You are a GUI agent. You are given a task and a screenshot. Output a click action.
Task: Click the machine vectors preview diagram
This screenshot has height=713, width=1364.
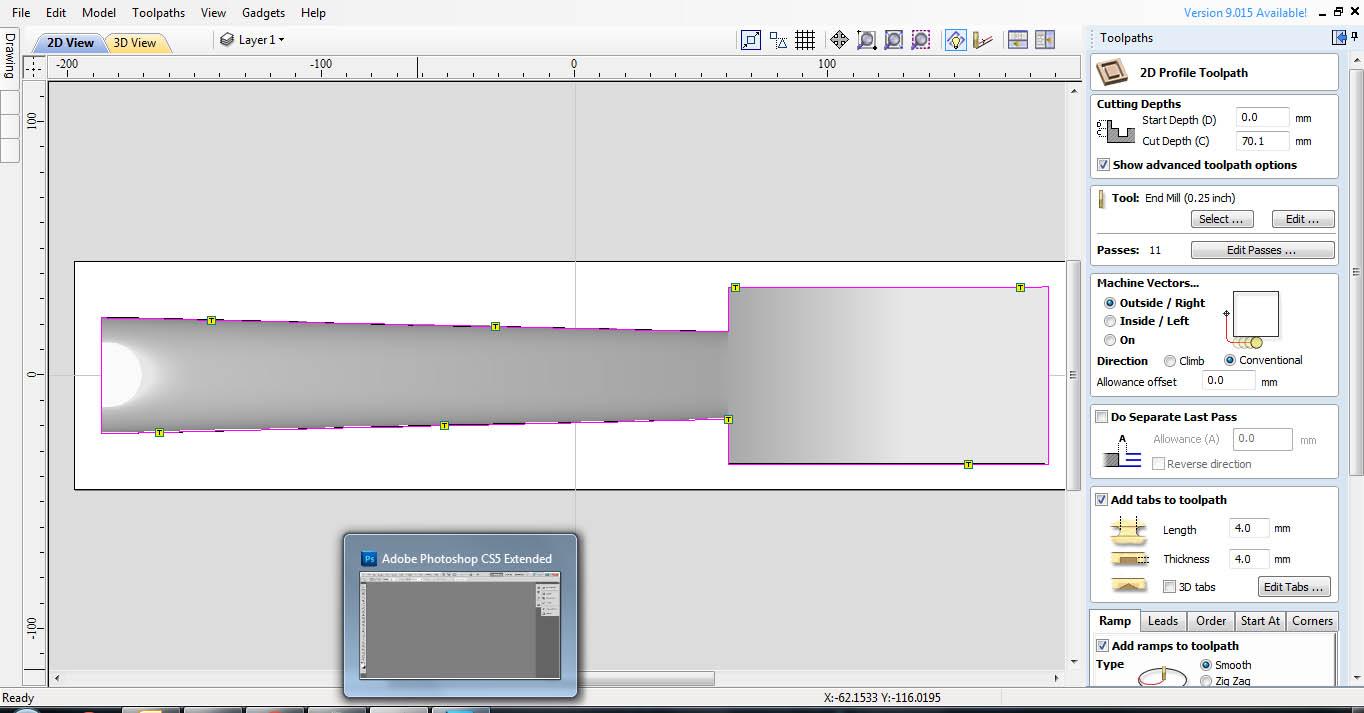point(1252,318)
